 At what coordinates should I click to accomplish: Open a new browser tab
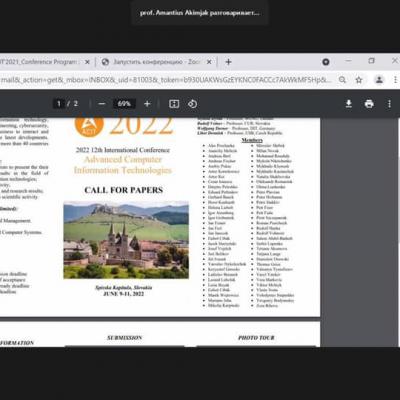coord(228,62)
